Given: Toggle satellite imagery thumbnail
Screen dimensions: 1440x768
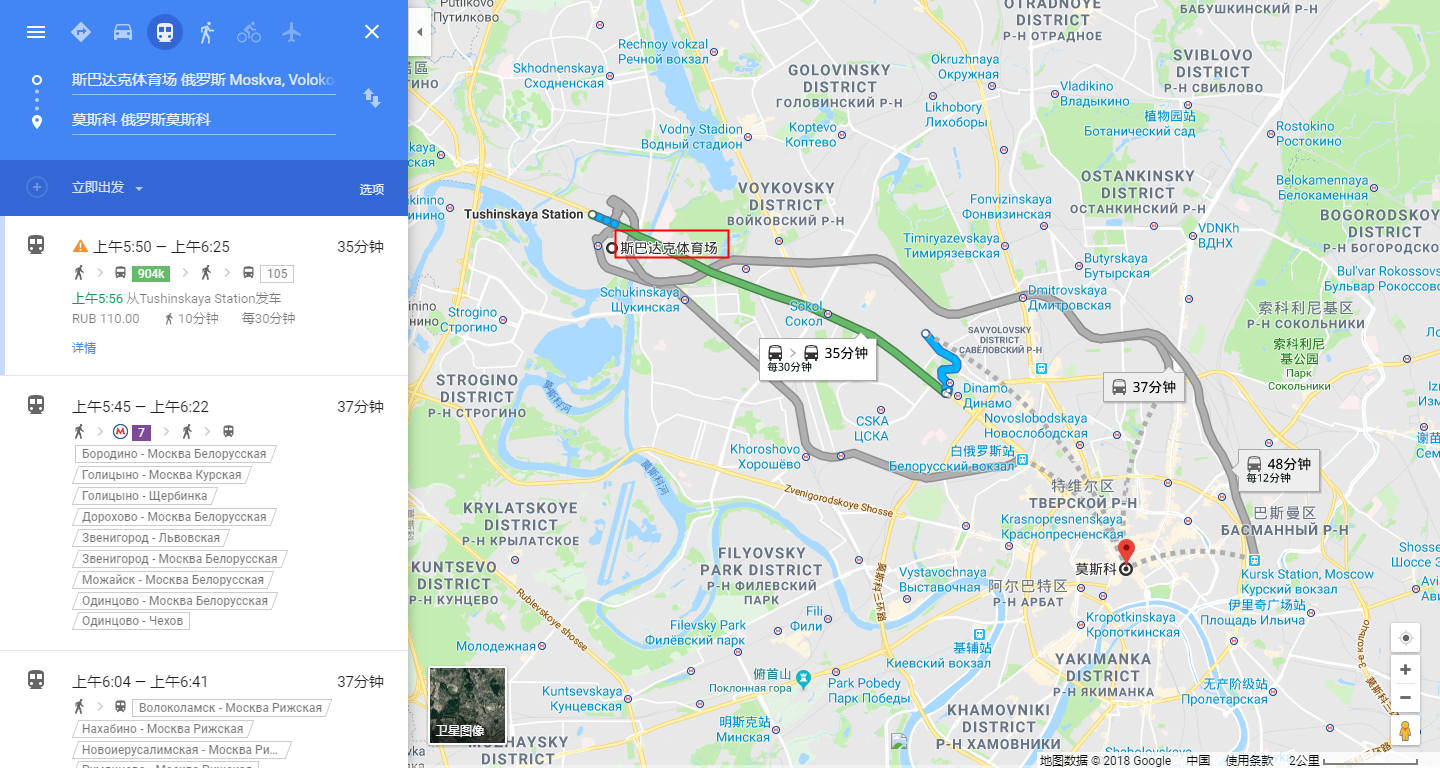Looking at the screenshot, I should point(468,705).
